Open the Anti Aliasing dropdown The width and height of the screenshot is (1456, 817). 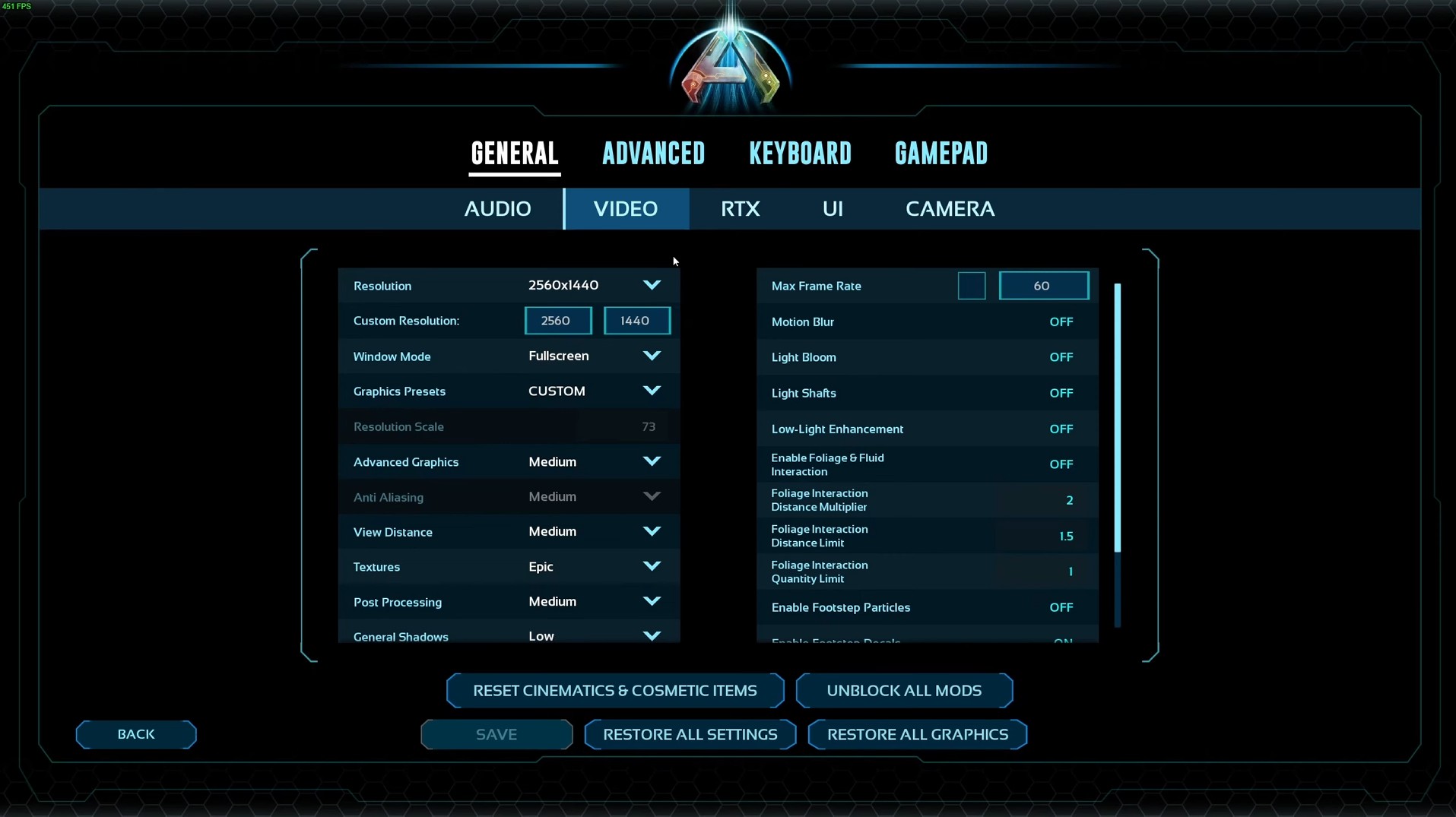[x=652, y=496]
